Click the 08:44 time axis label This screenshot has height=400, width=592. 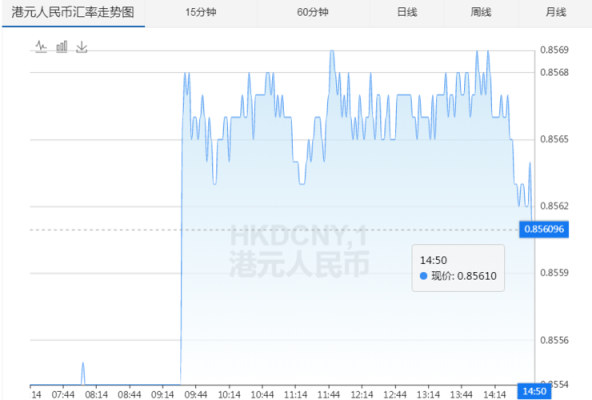tap(129, 395)
